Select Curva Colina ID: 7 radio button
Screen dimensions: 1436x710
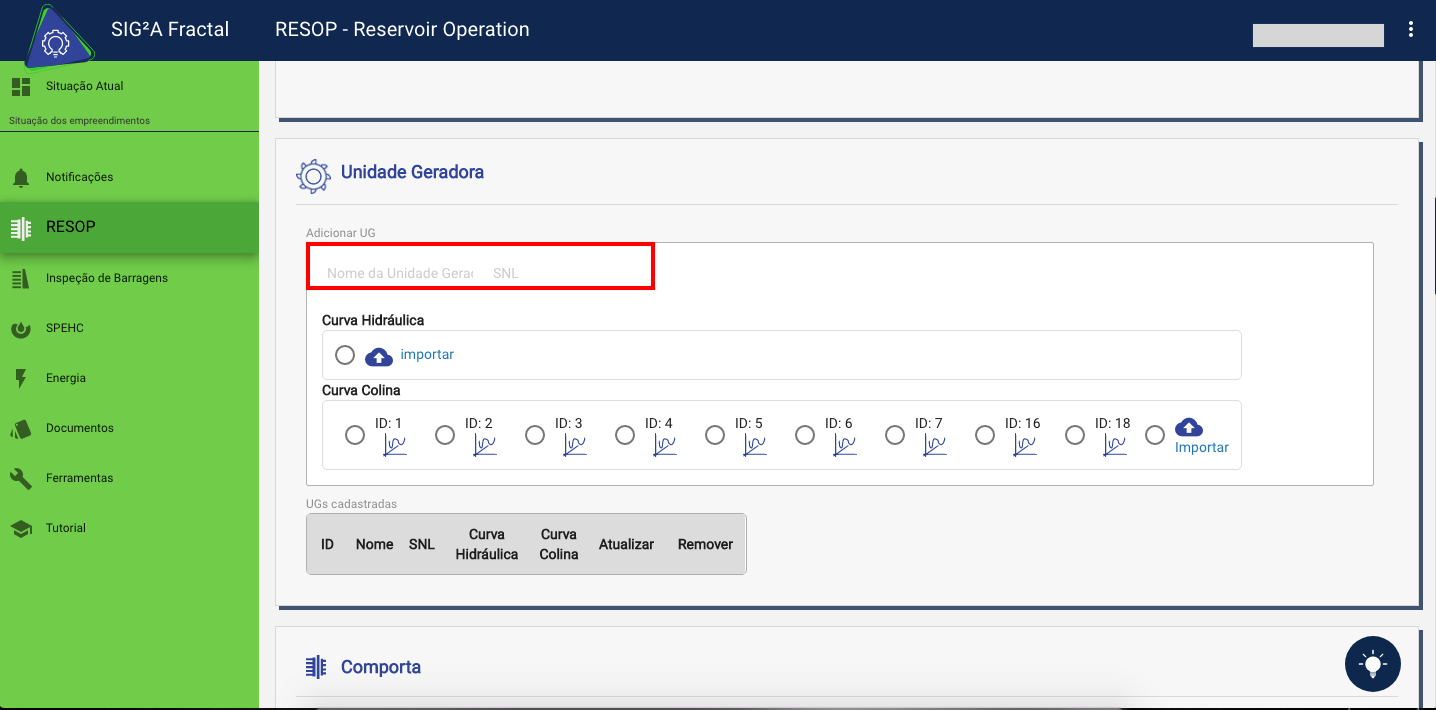pyautogui.click(x=895, y=435)
